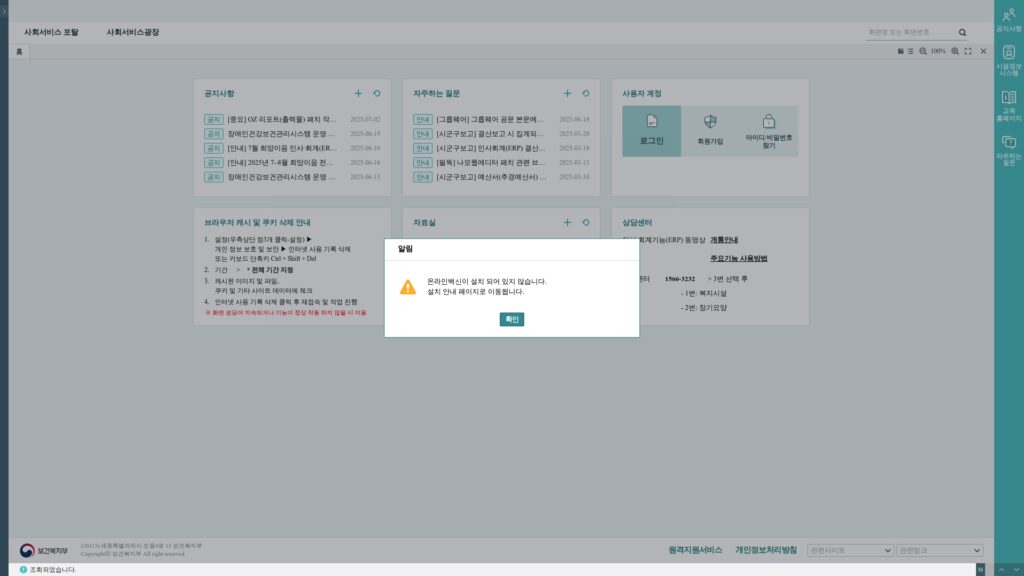Click the up arrow at bottom right
The image size is (1024, 576).
(1002, 570)
